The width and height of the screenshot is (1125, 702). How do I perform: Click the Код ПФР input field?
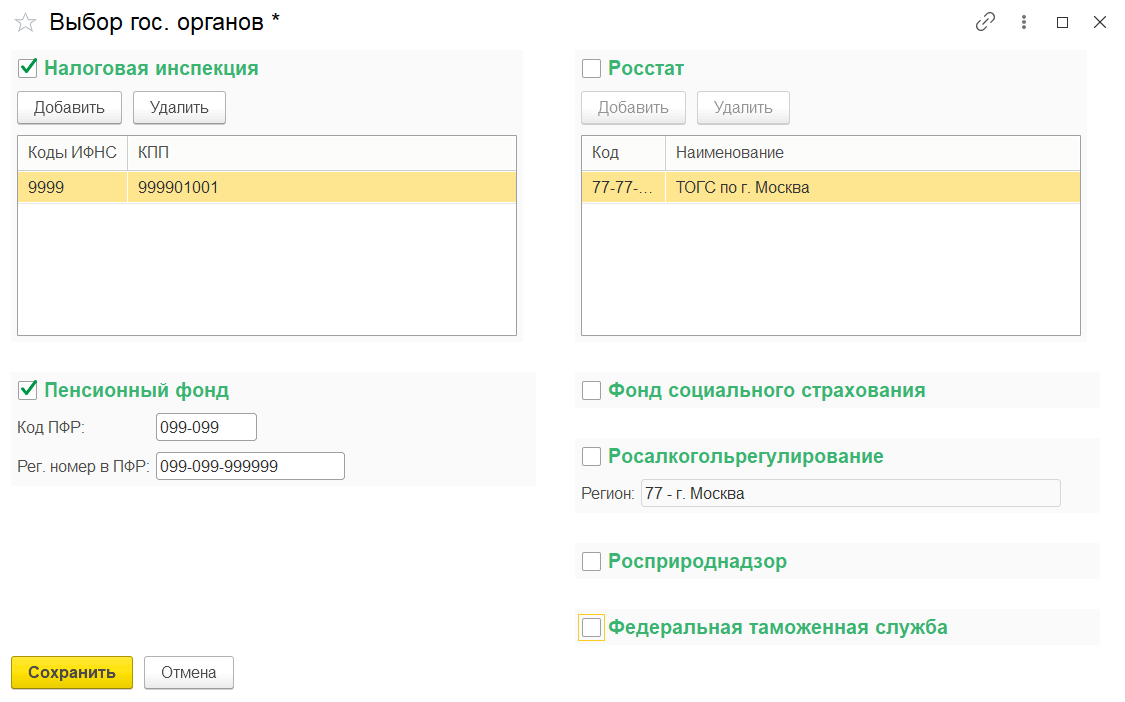click(x=206, y=428)
